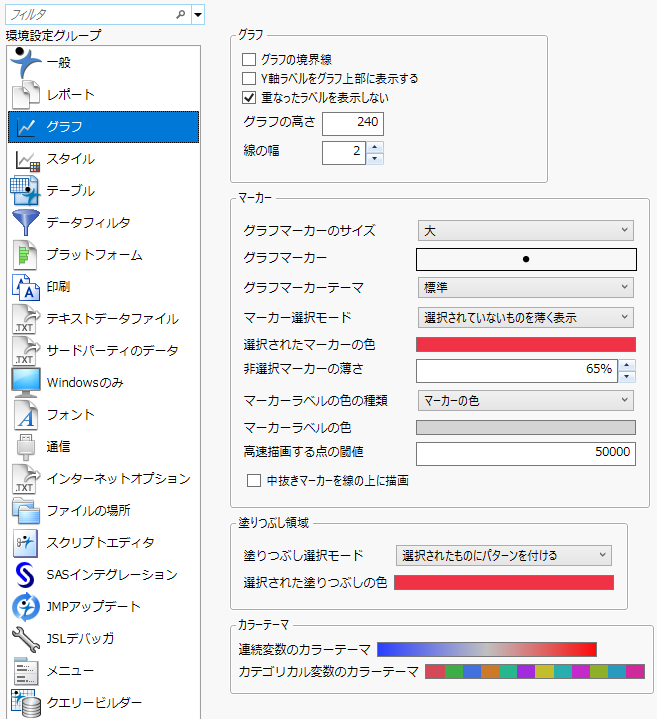
Task: Open マーカー選択モード dropdown
Action: pos(525,317)
